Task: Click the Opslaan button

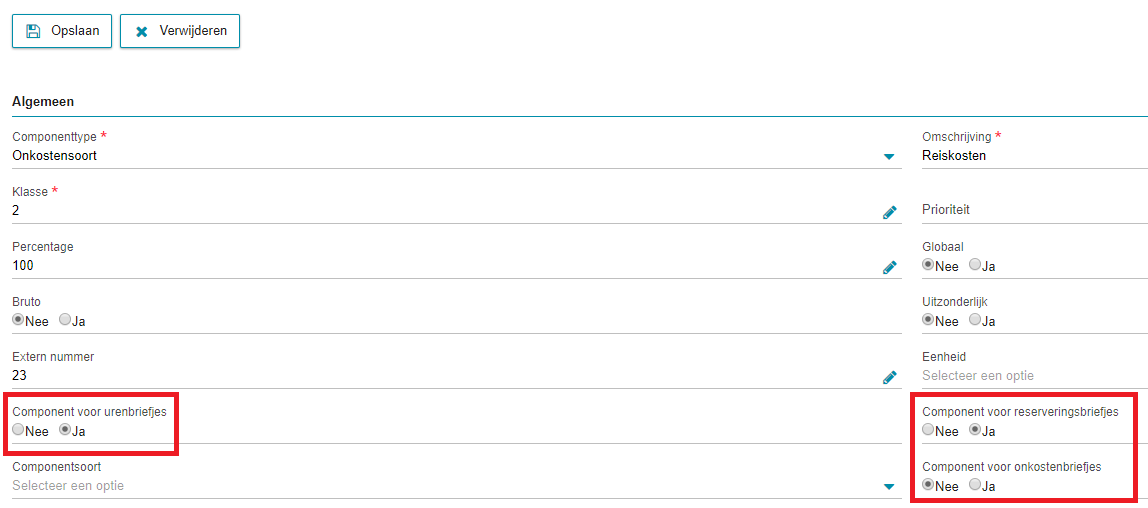Action: pos(62,31)
